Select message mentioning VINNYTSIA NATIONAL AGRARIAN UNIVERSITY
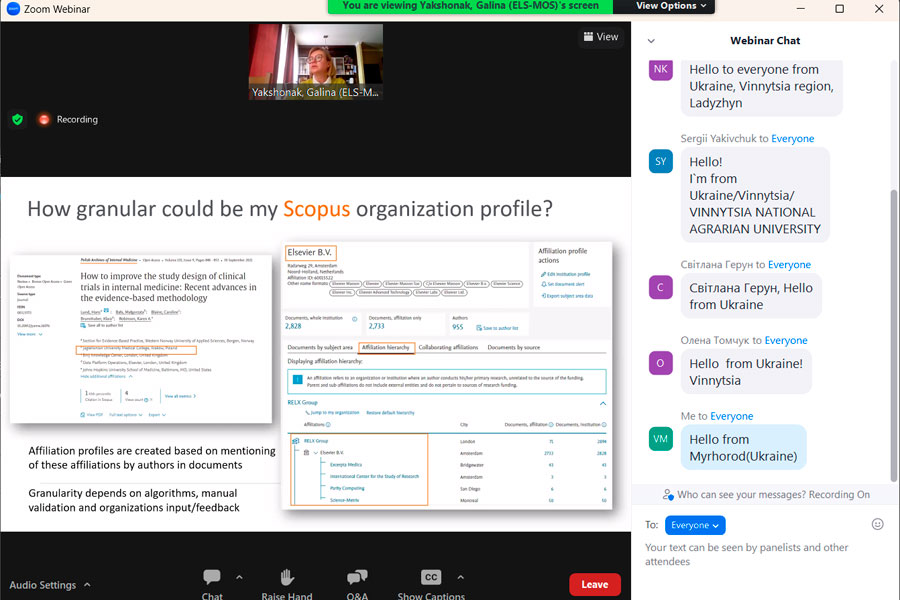Viewport: 900px width, 600px height. coord(755,195)
